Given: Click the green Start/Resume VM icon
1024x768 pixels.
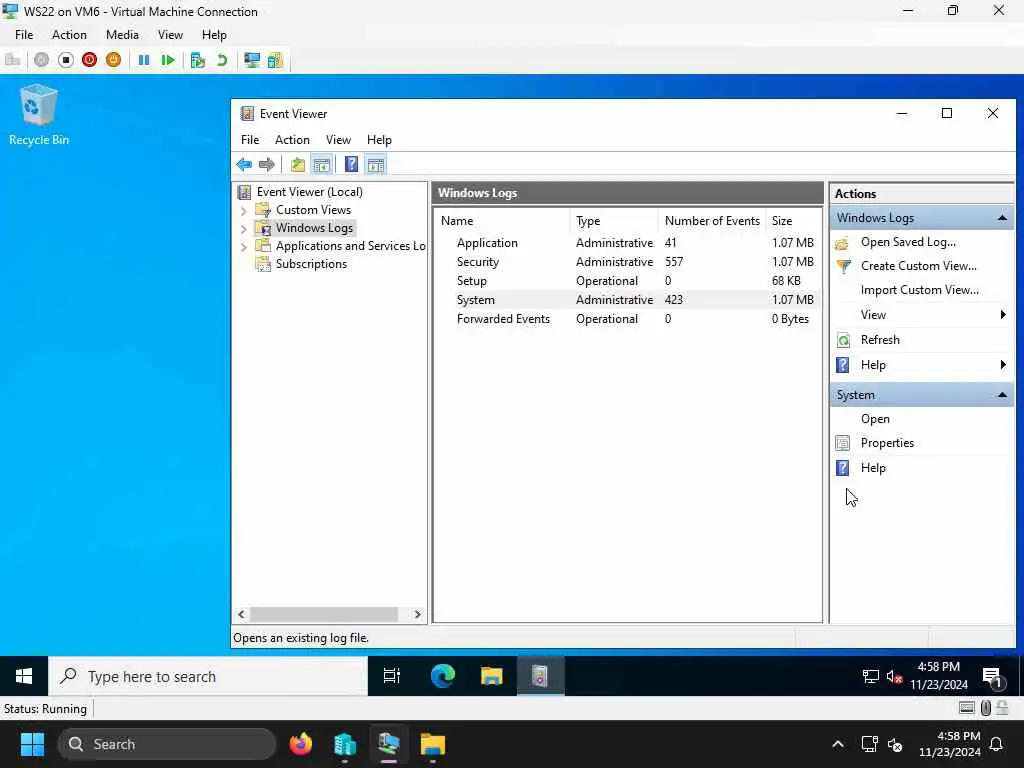Looking at the screenshot, I should click(168, 60).
